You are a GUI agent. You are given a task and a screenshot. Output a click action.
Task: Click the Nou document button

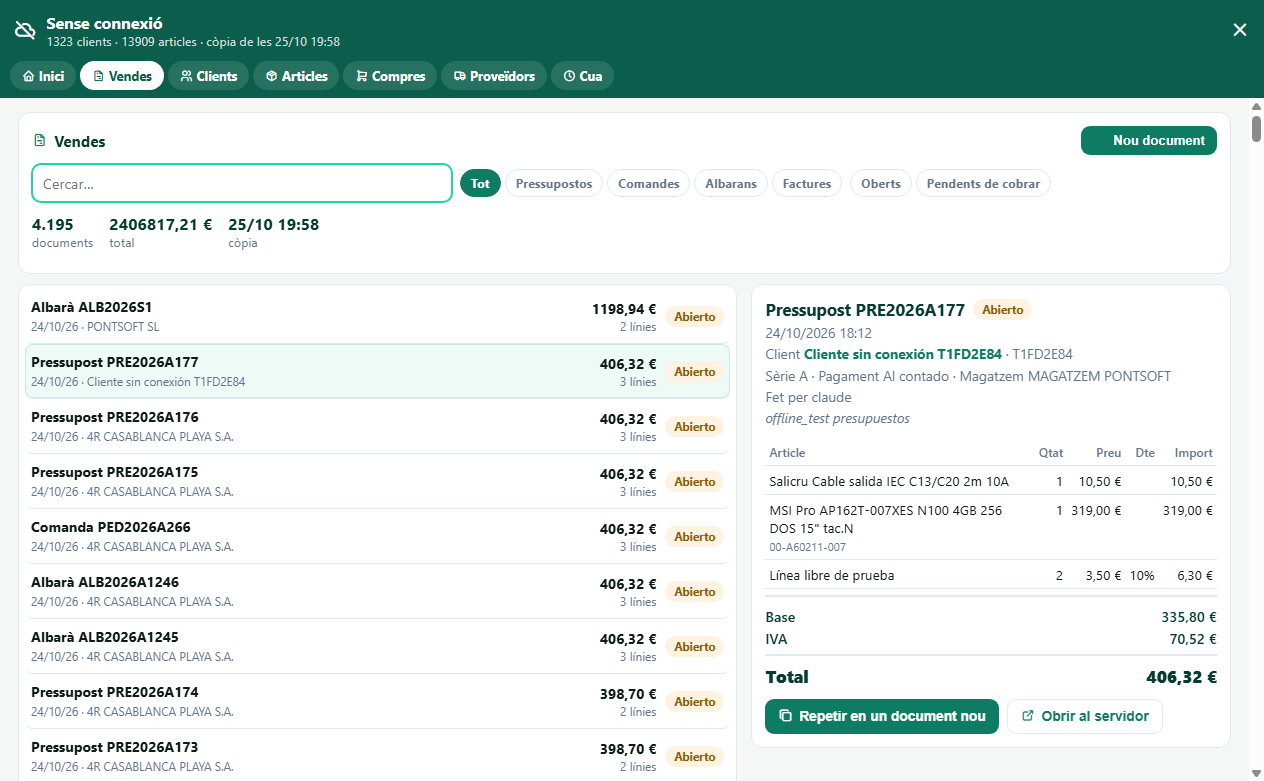1149,141
